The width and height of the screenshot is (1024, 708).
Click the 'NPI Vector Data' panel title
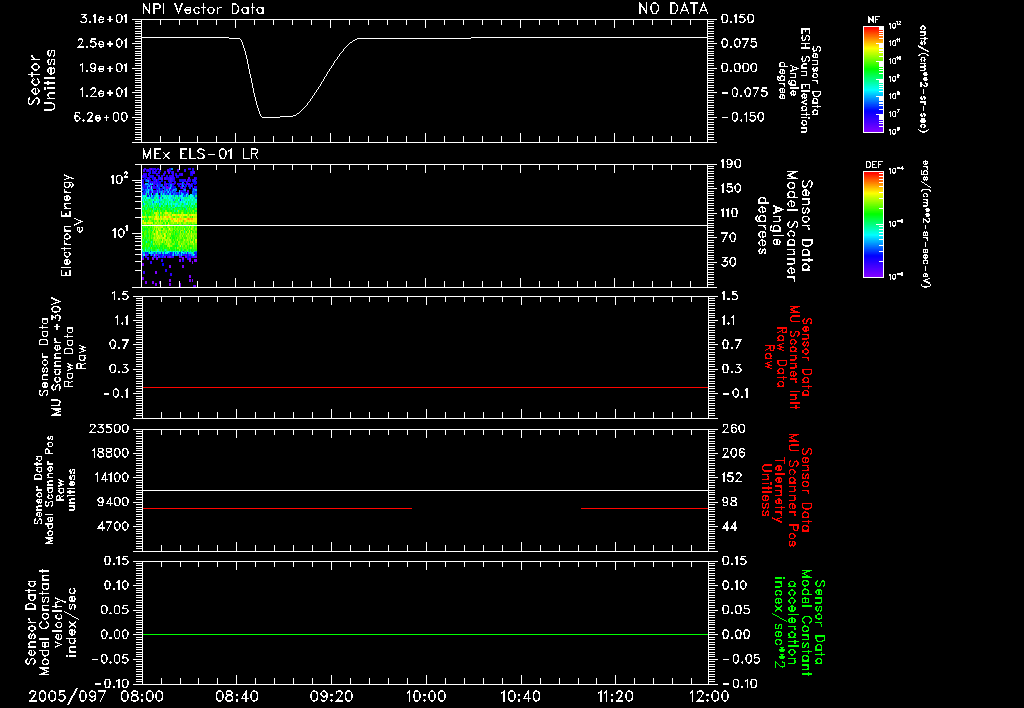203,9
